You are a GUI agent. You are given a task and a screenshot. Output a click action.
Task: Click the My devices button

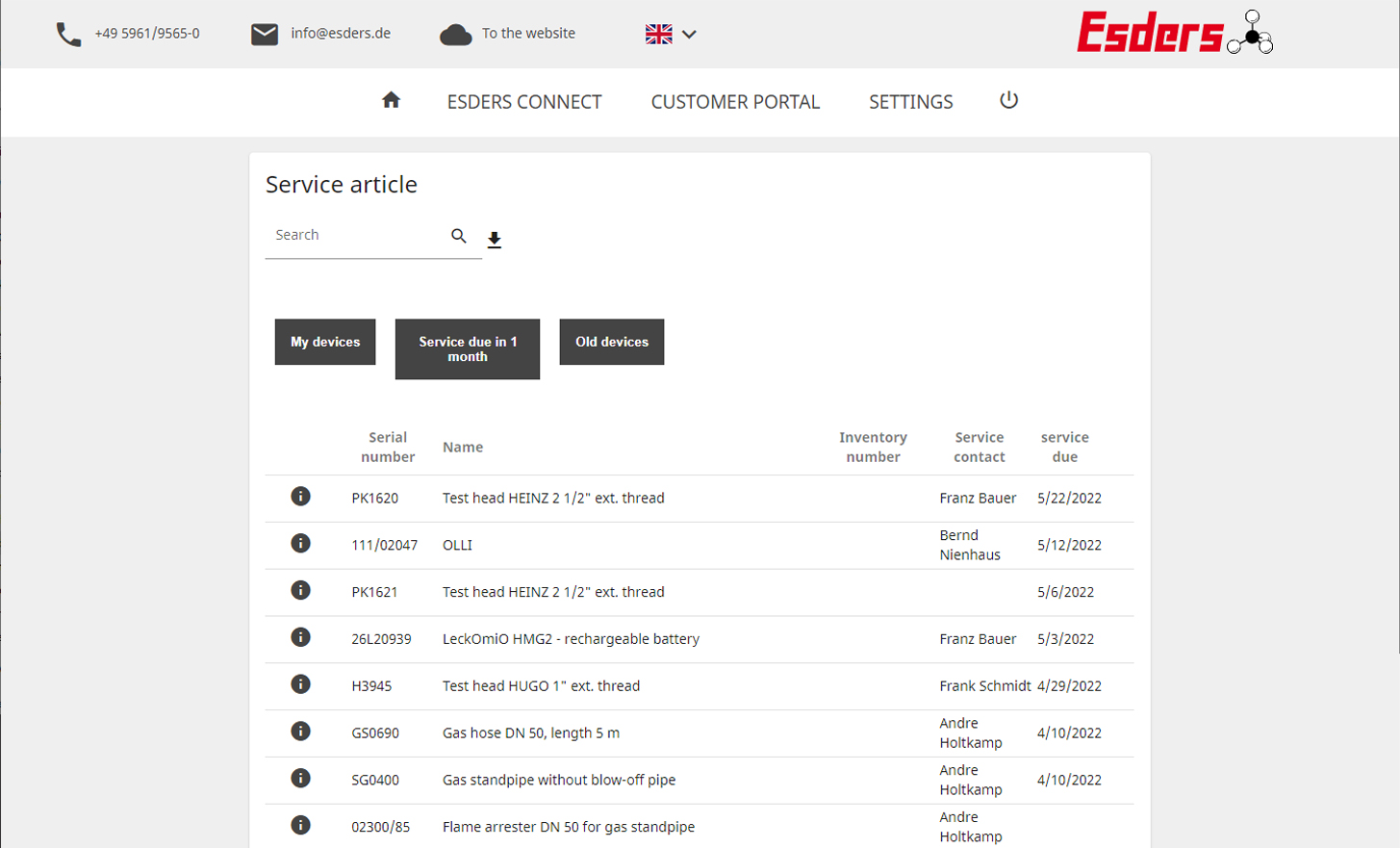click(325, 342)
